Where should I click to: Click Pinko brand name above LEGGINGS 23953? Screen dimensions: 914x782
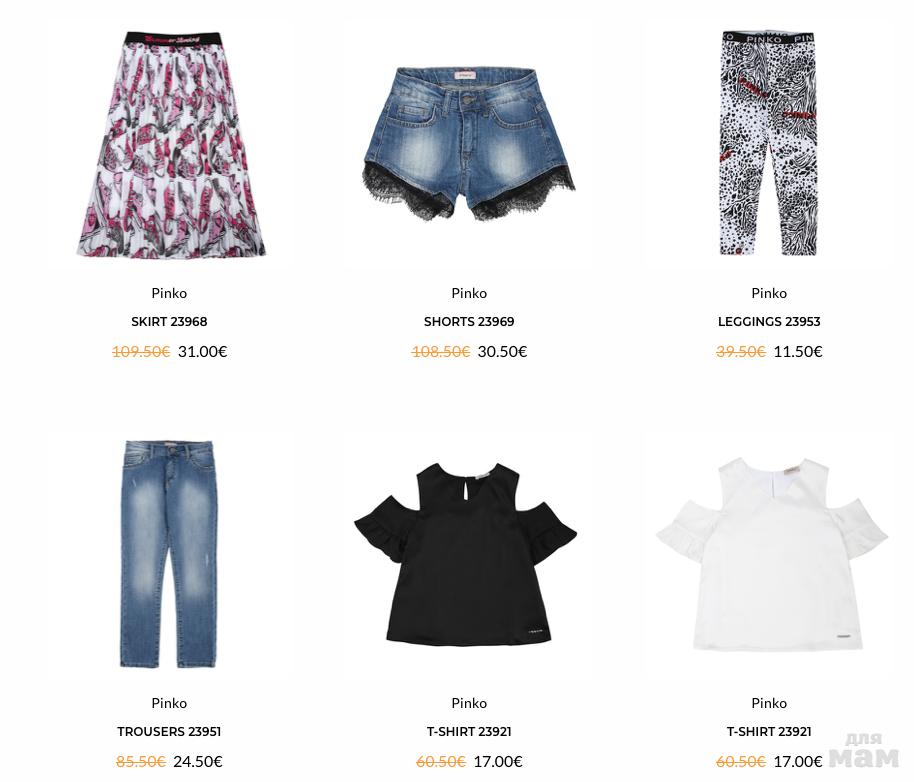coord(769,293)
